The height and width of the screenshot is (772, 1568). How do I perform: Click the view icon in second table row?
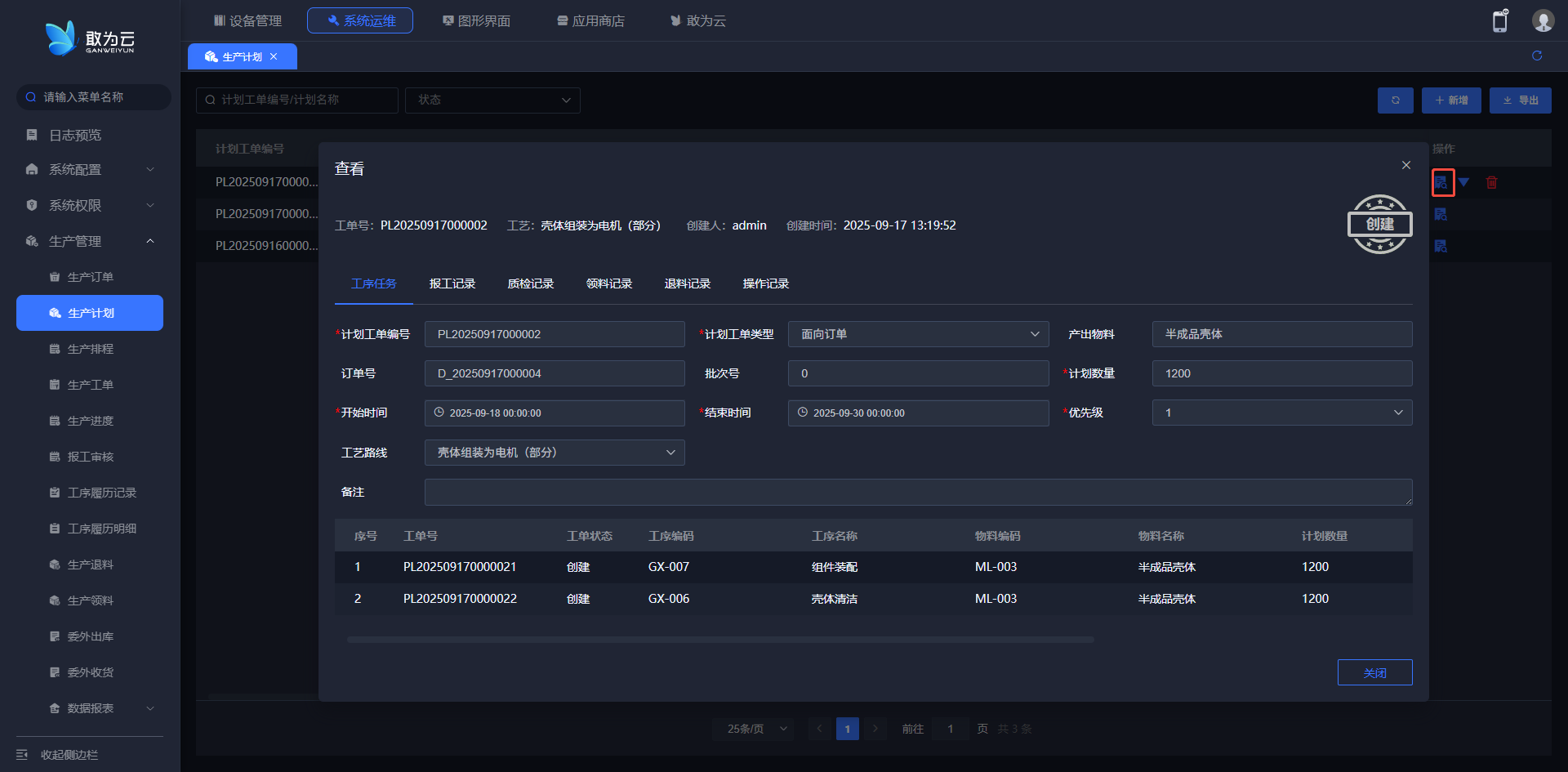(1441, 214)
